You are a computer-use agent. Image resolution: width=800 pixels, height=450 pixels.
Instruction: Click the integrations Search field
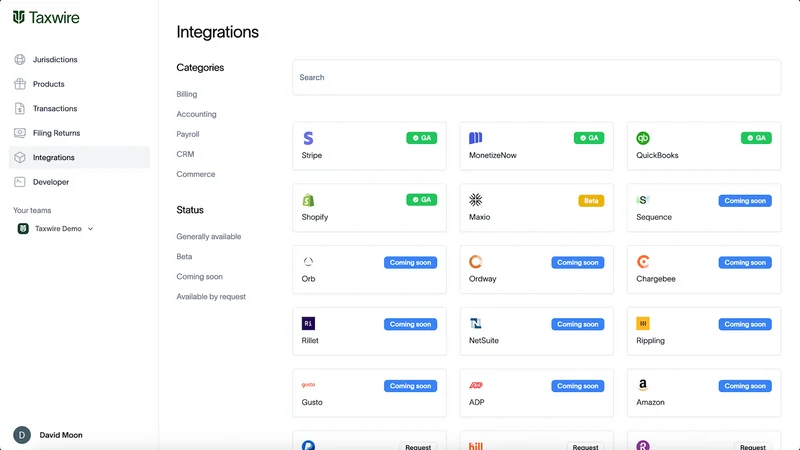536,78
